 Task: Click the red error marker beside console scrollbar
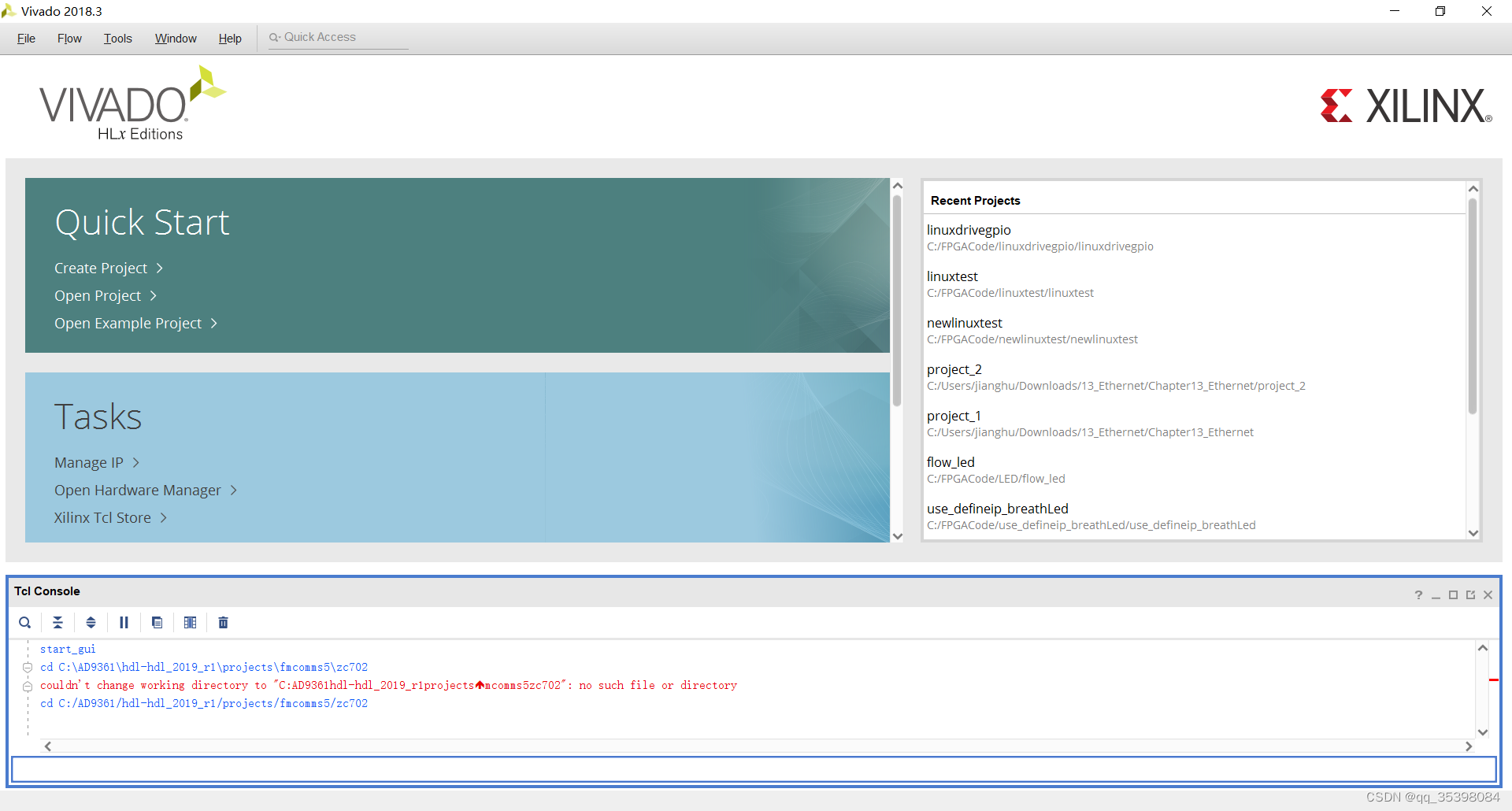[1493, 680]
